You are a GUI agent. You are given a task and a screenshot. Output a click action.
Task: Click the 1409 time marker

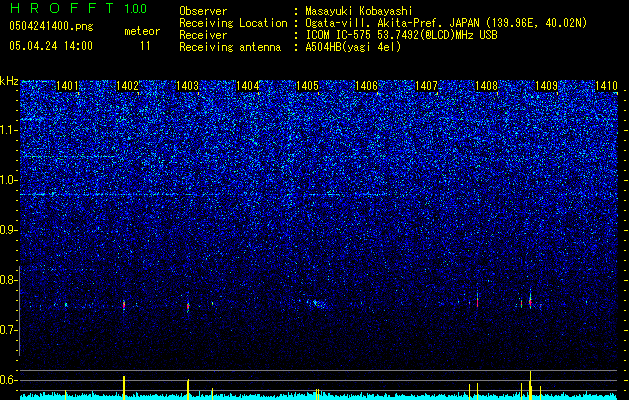tap(546, 86)
